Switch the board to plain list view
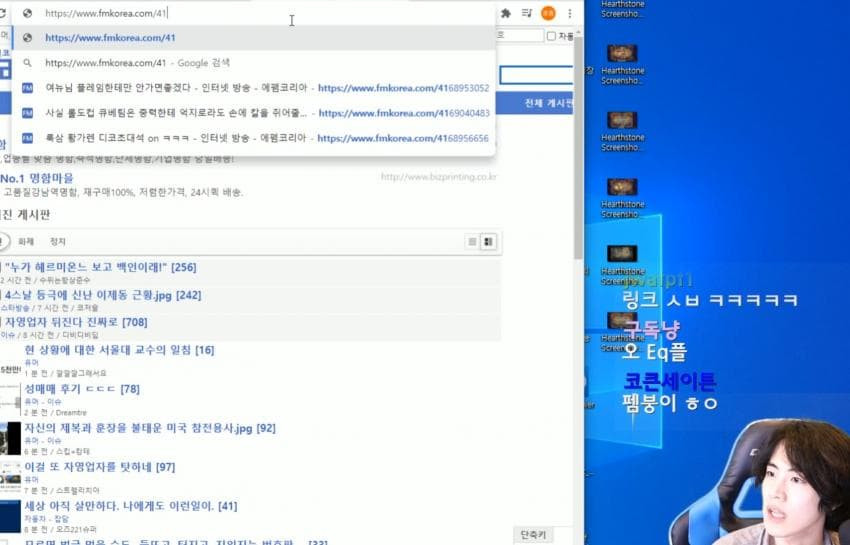850x545 pixels. pyautogui.click(x=472, y=242)
